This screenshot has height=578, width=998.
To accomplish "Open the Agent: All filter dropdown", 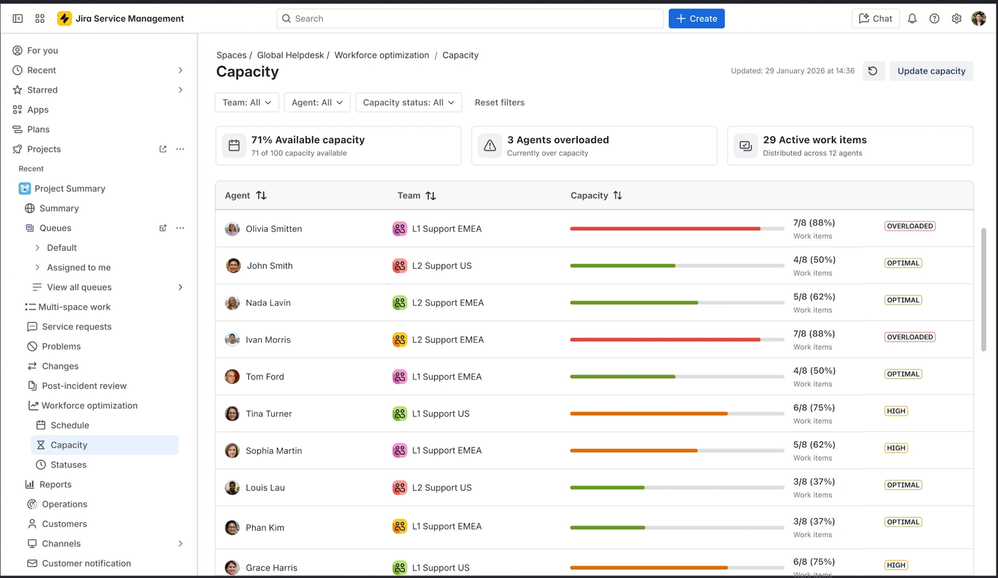I will (x=317, y=102).
